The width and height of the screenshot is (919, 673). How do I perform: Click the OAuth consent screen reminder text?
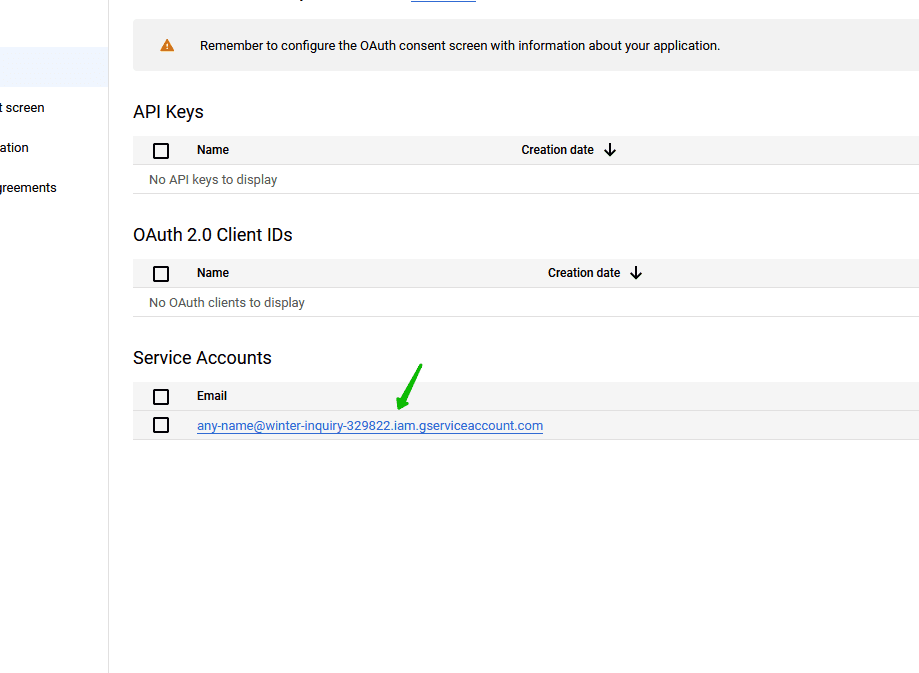pos(459,46)
